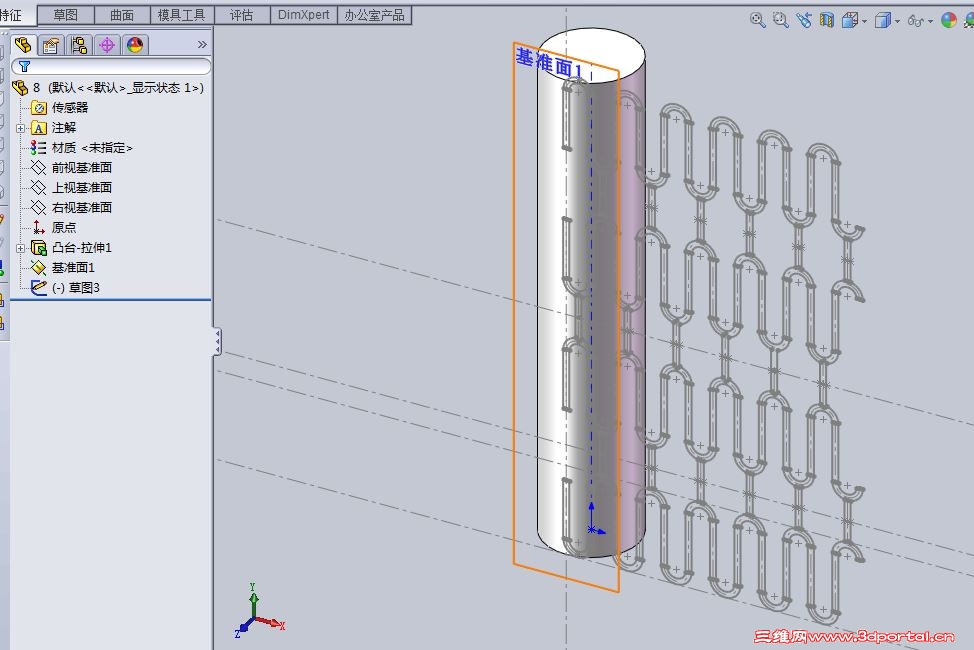The width and height of the screenshot is (974, 650).
Task: Click the Zoom to Fit magnifier icon
Action: (757, 20)
